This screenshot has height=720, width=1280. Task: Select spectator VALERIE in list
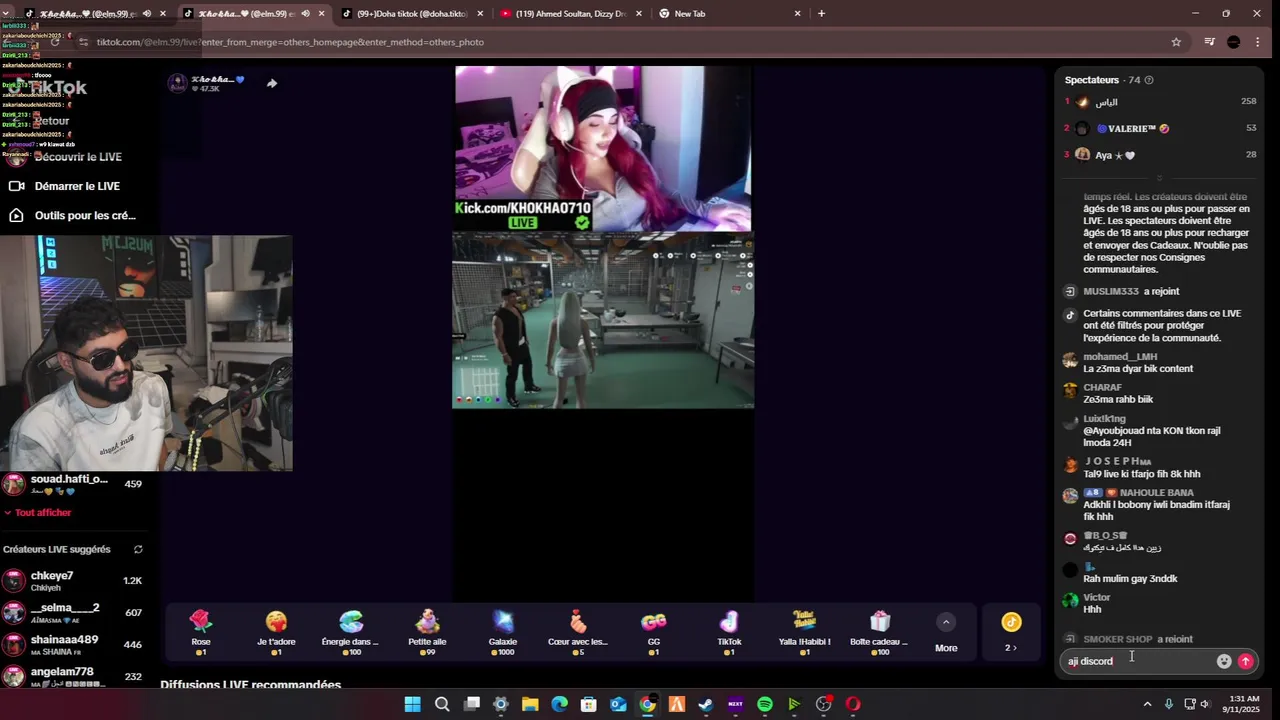tap(1160, 128)
